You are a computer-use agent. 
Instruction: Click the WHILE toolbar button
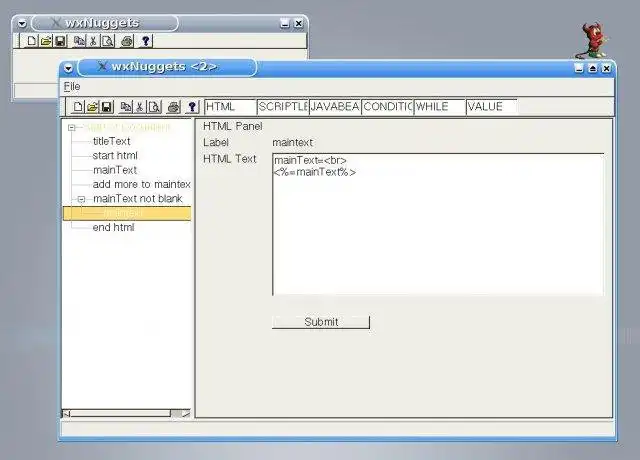(440, 107)
